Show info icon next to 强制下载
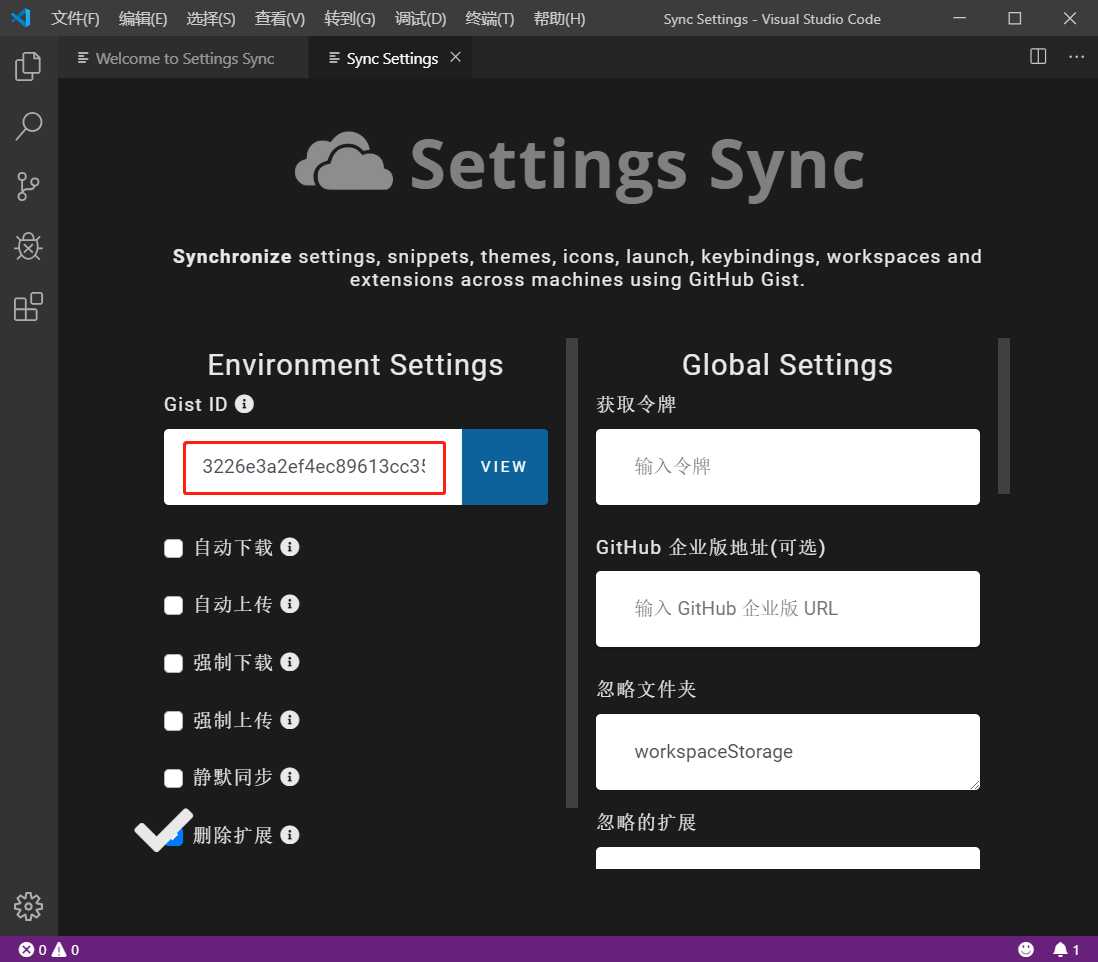 [290, 662]
